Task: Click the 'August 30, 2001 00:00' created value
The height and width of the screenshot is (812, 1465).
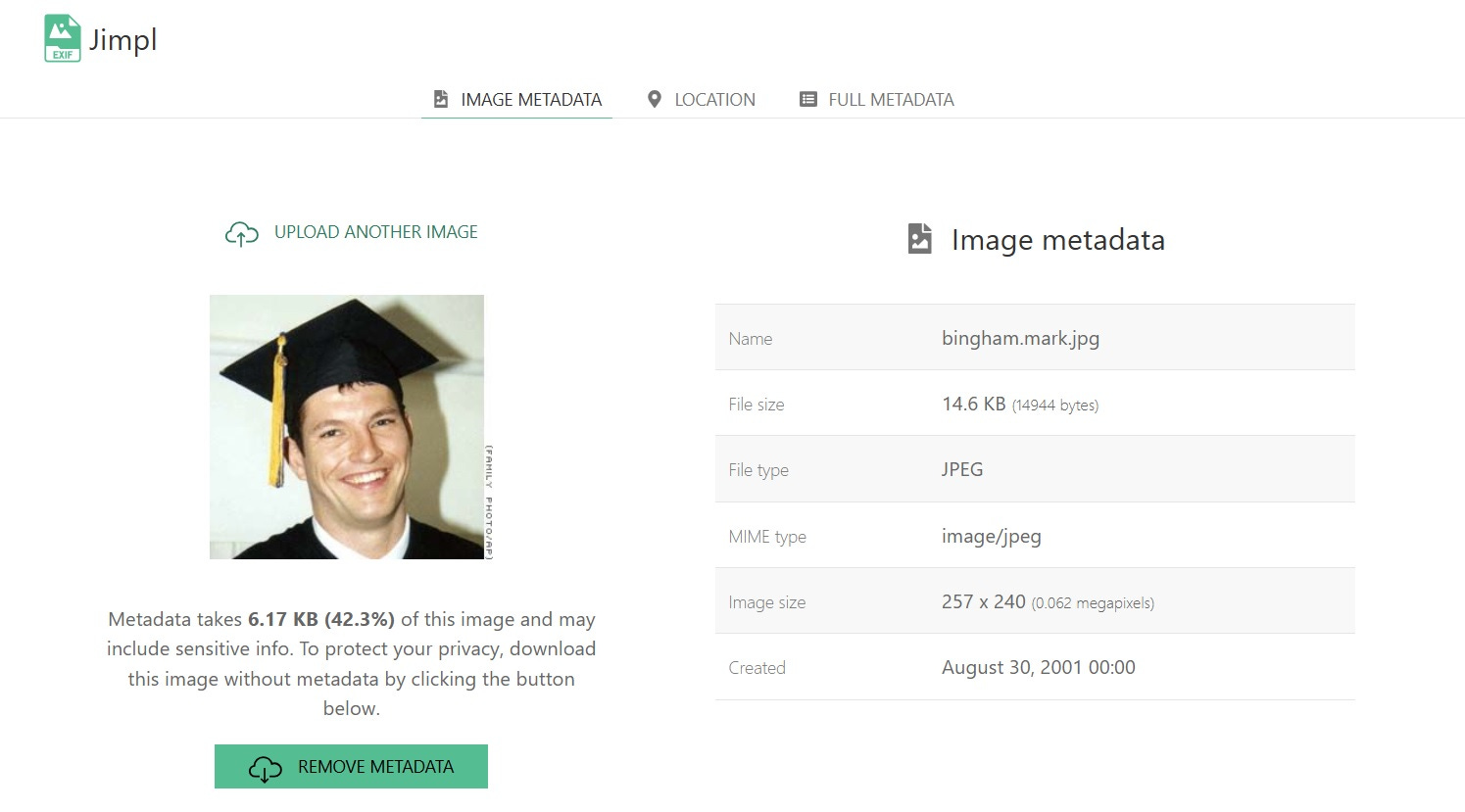Action: (1039, 667)
